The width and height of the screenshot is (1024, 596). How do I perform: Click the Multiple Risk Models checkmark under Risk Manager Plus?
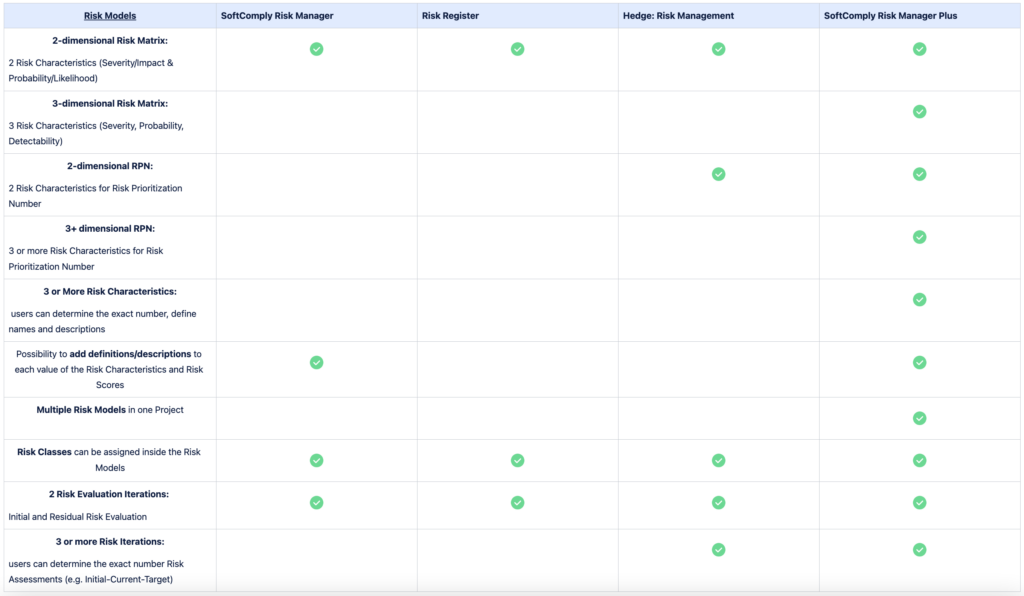pos(919,419)
